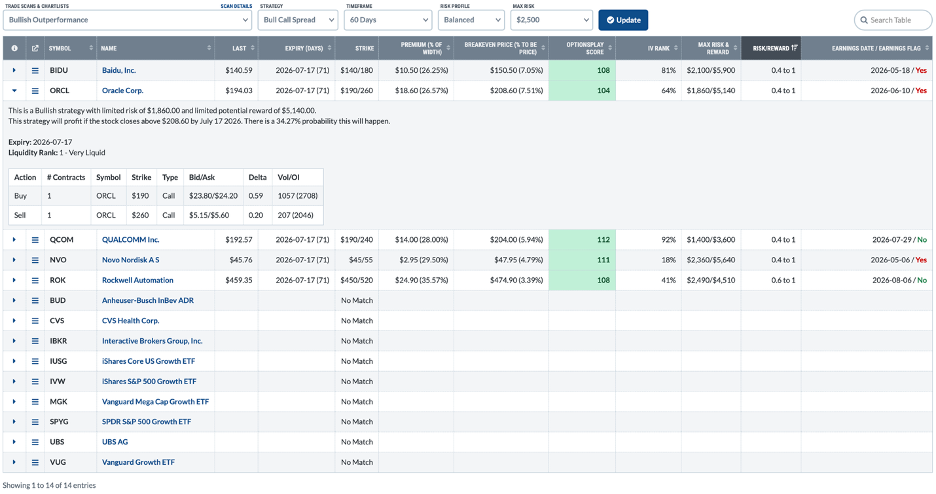Open the menu icon for the NVO row
This screenshot has height=494, width=936.
tap(35, 260)
